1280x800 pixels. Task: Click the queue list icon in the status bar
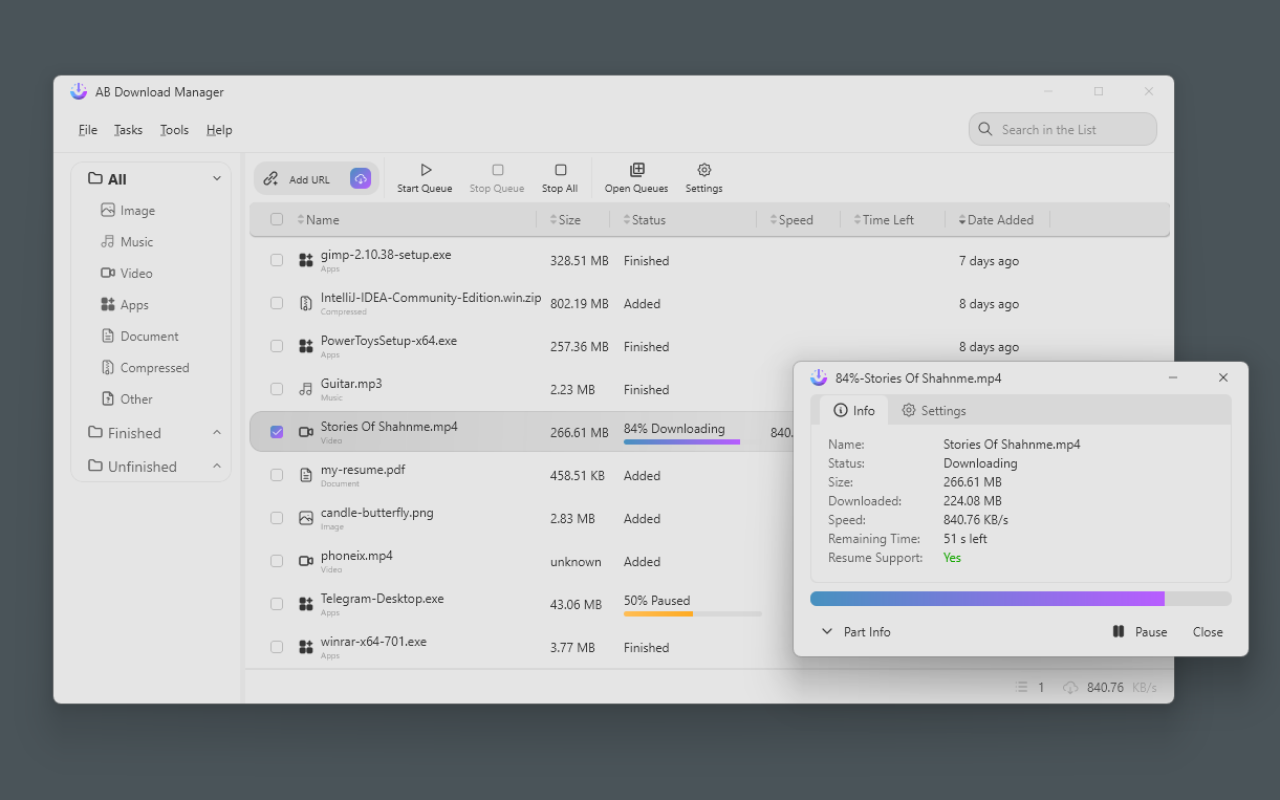(1021, 687)
